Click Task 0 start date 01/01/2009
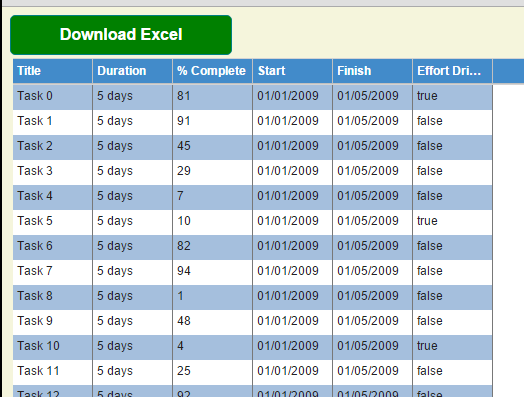This screenshot has width=524, height=397. [293, 97]
